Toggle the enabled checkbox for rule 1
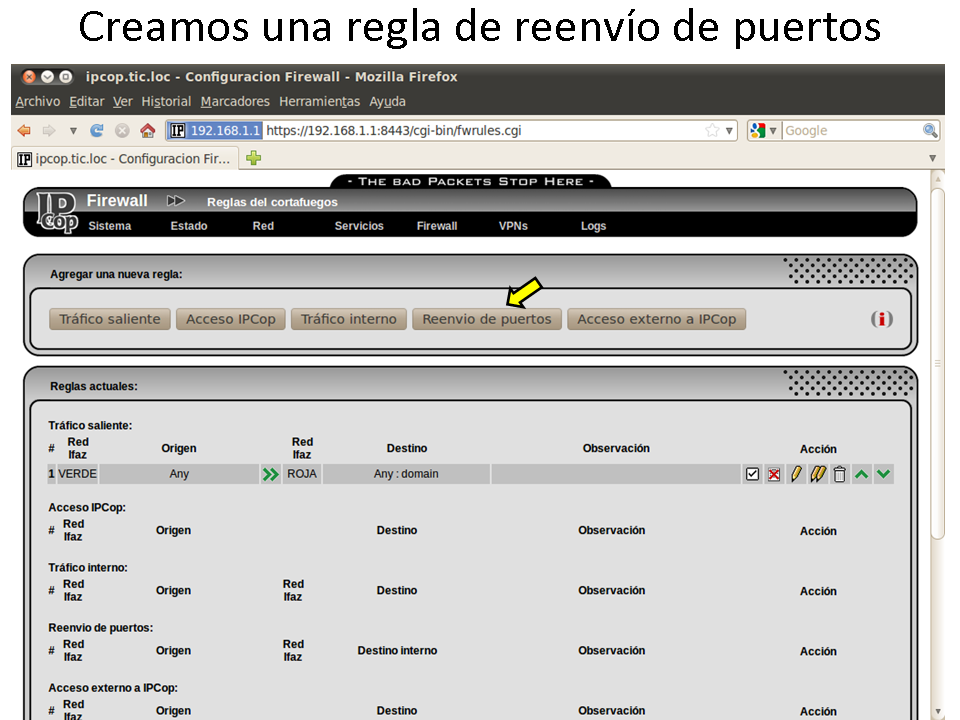This screenshot has width=960, height=720. click(x=752, y=474)
